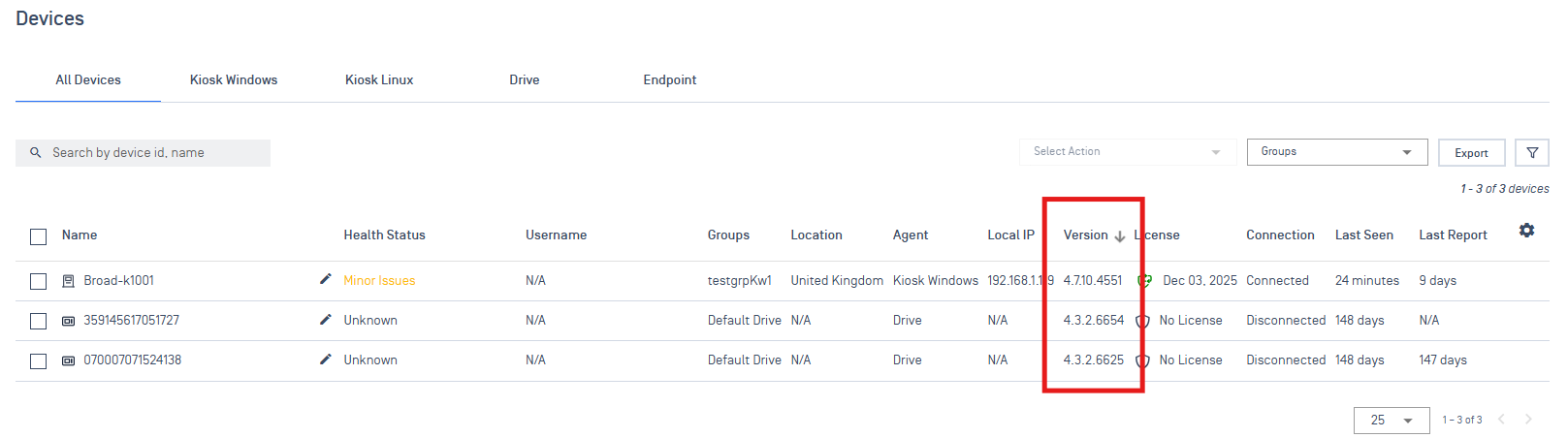Open the Minor Issues health status link
The height and width of the screenshot is (438, 1568).
(x=379, y=281)
